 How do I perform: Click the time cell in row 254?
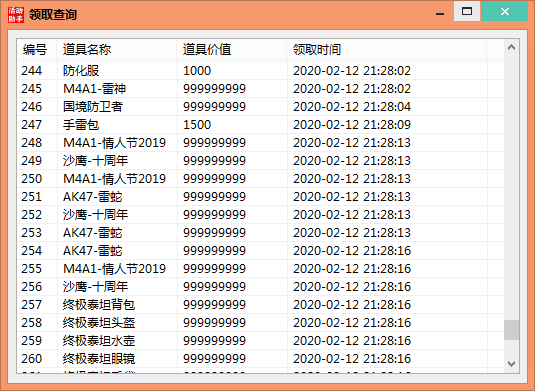coord(352,251)
